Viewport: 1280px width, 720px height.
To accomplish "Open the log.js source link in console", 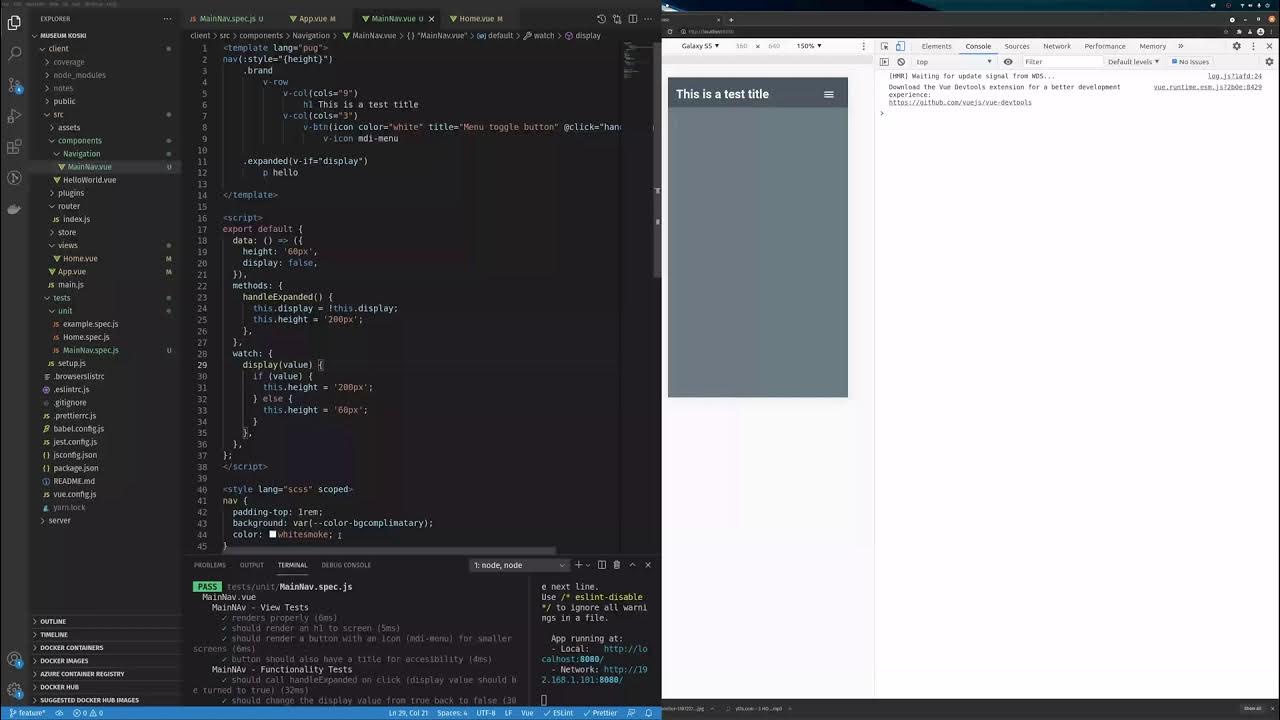I will coord(1235,76).
